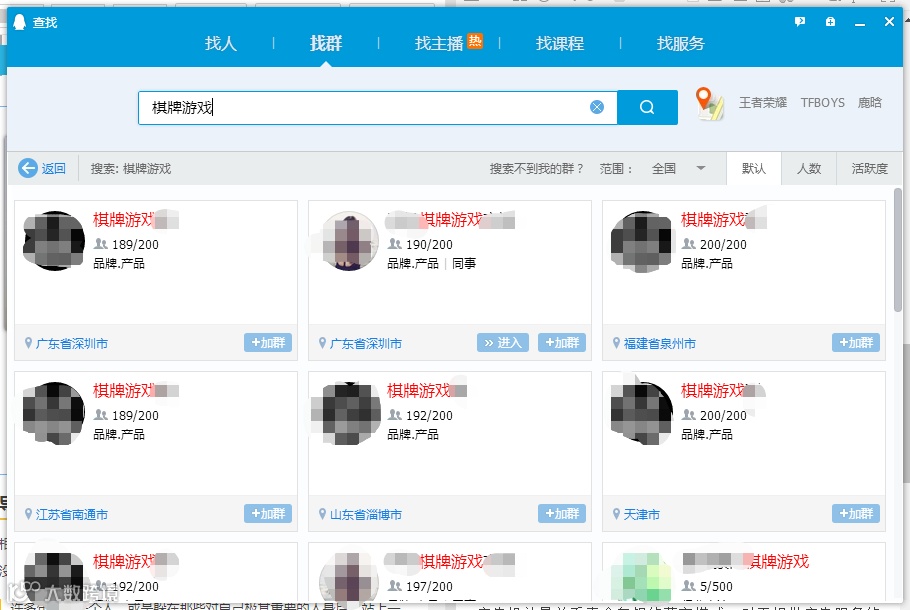
Task: Click the 热 badge on 找主播
Action: coord(475,41)
